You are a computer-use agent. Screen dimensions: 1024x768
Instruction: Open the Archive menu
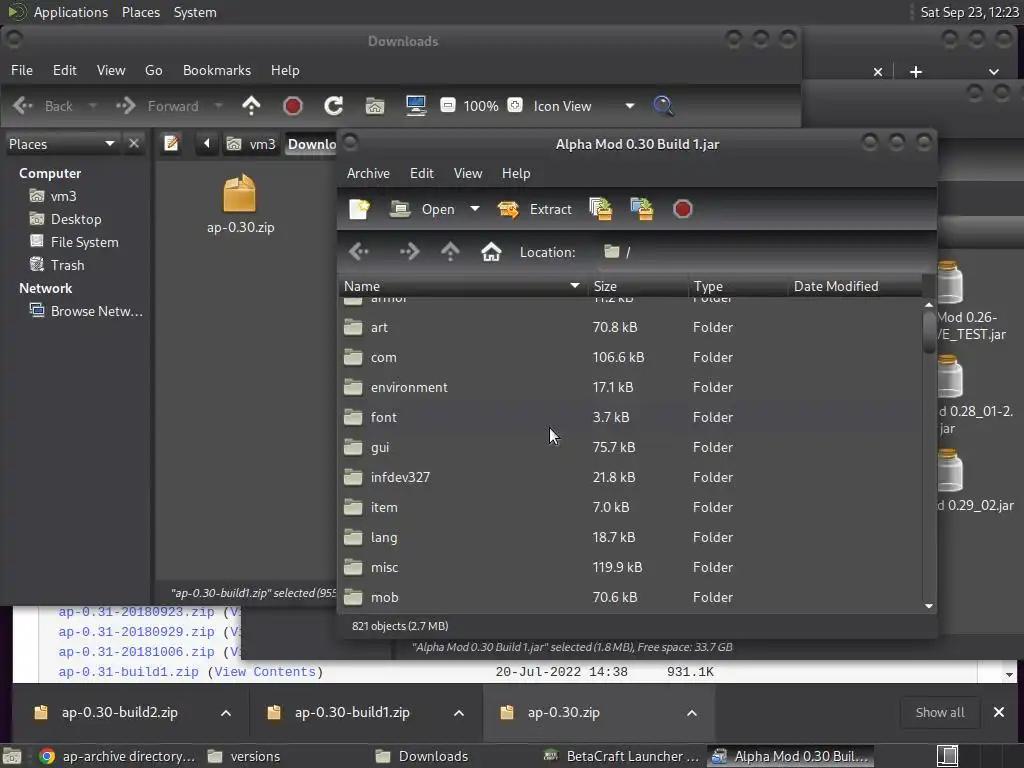pyautogui.click(x=368, y=173)
